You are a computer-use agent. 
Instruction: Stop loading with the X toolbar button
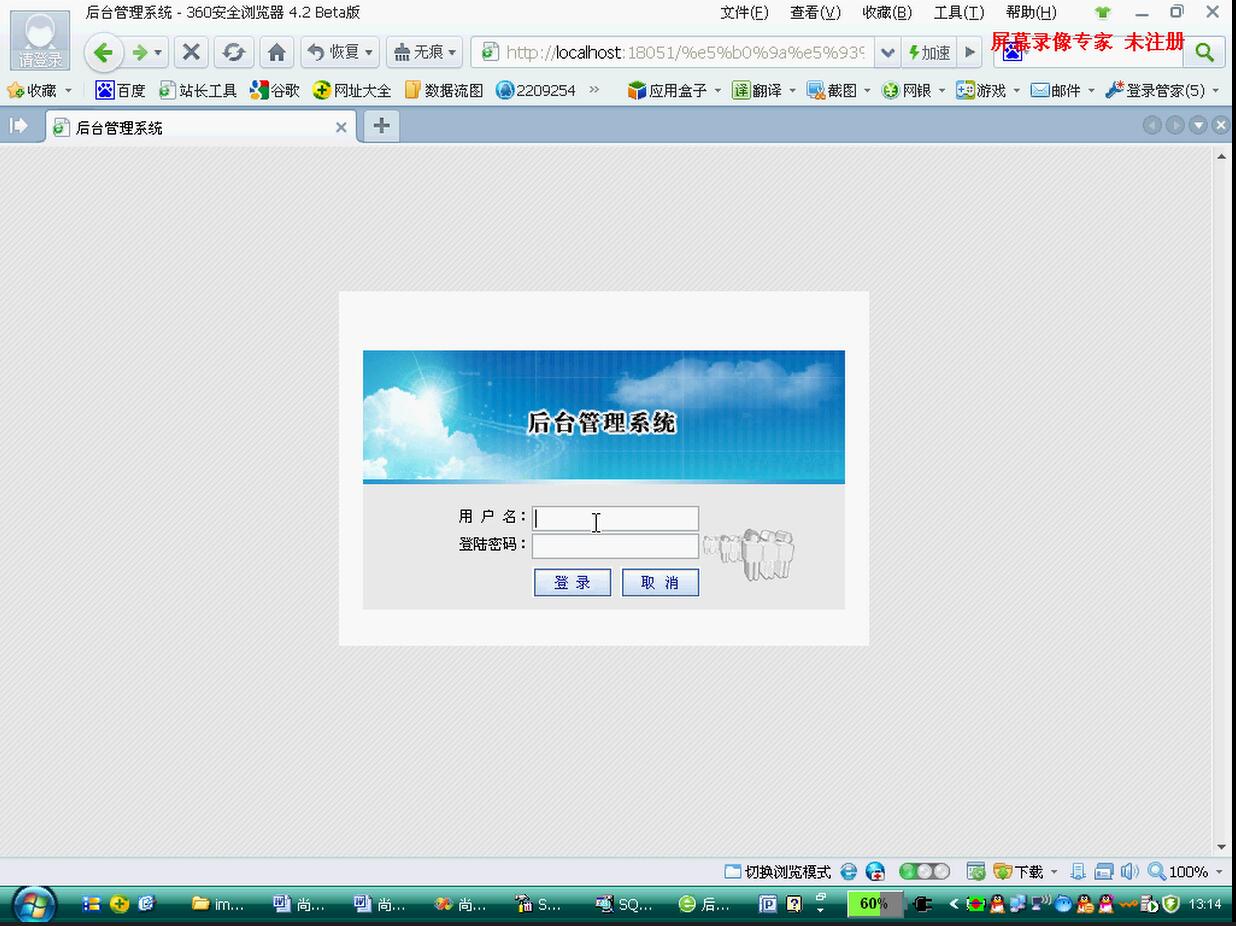pyautogui.click(x=191, y=52)
